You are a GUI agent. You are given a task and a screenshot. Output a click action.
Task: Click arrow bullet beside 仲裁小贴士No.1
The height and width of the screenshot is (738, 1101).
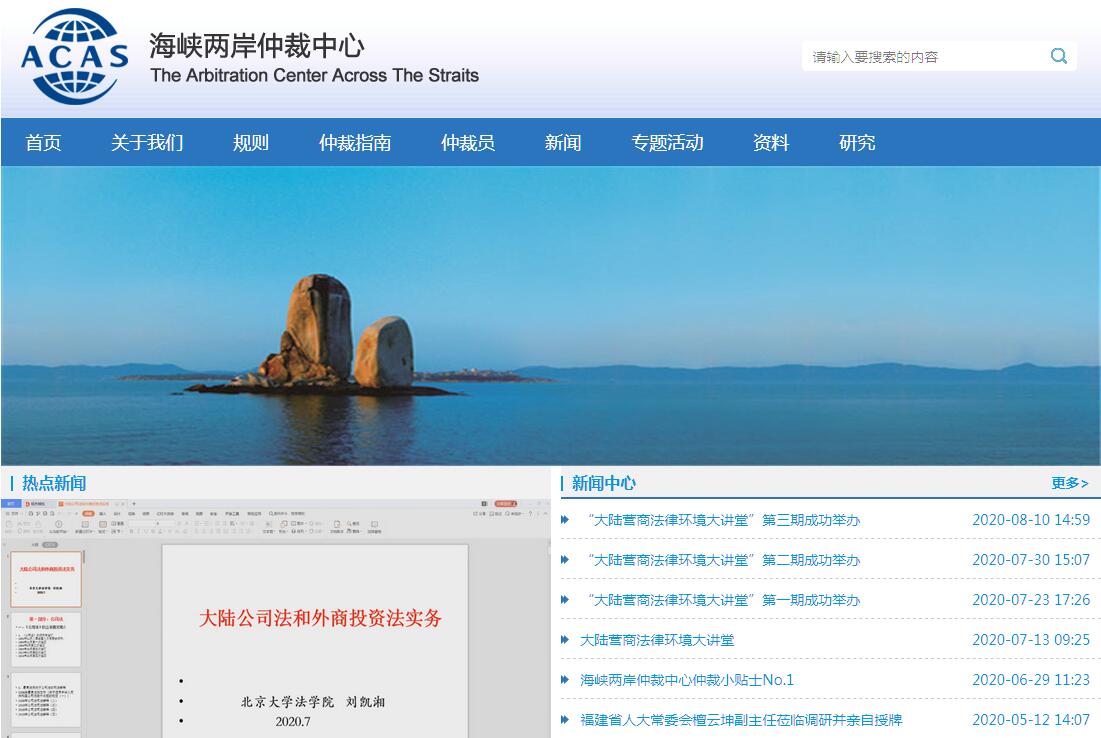(x=565, y=680)
